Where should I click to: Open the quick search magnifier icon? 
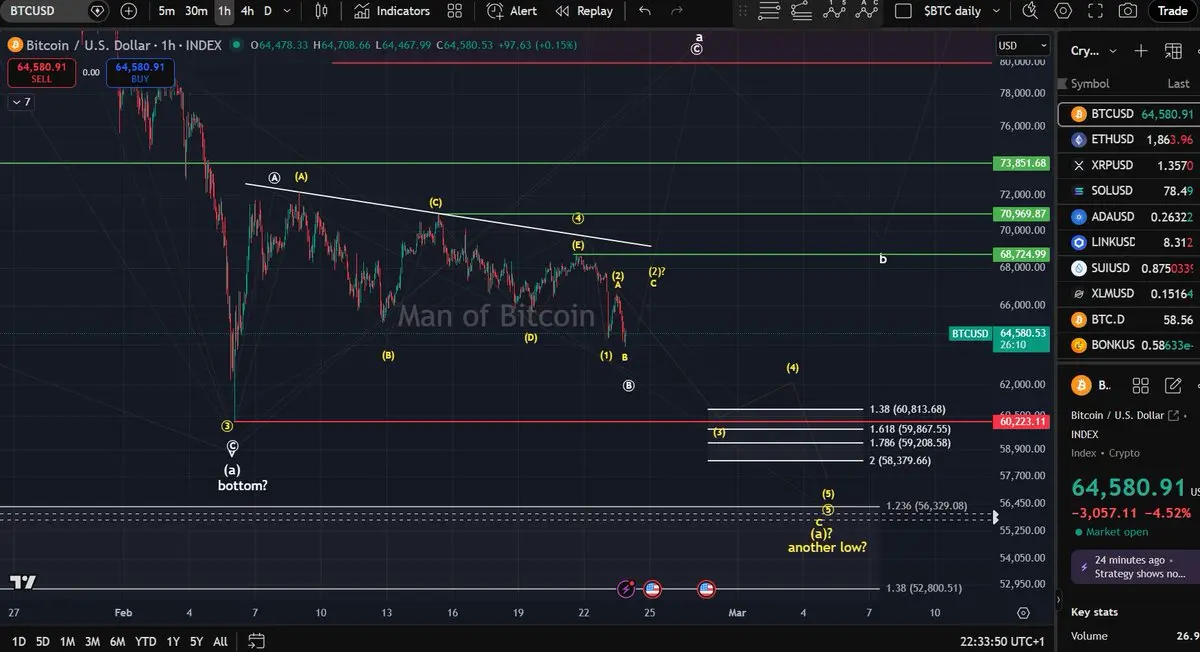click(1031, 11)
